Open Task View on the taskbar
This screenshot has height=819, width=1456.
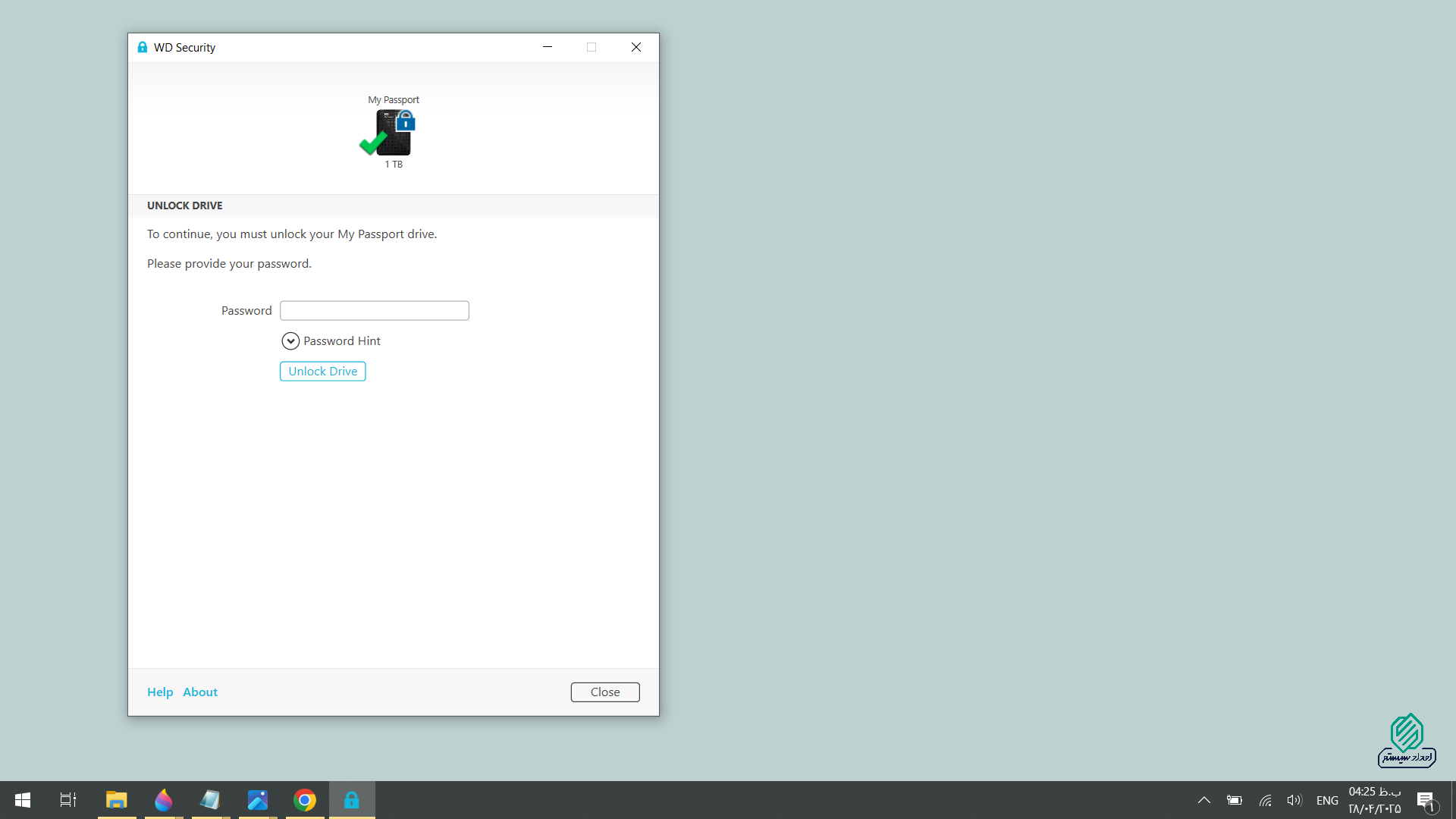click(x=68, y=800)
